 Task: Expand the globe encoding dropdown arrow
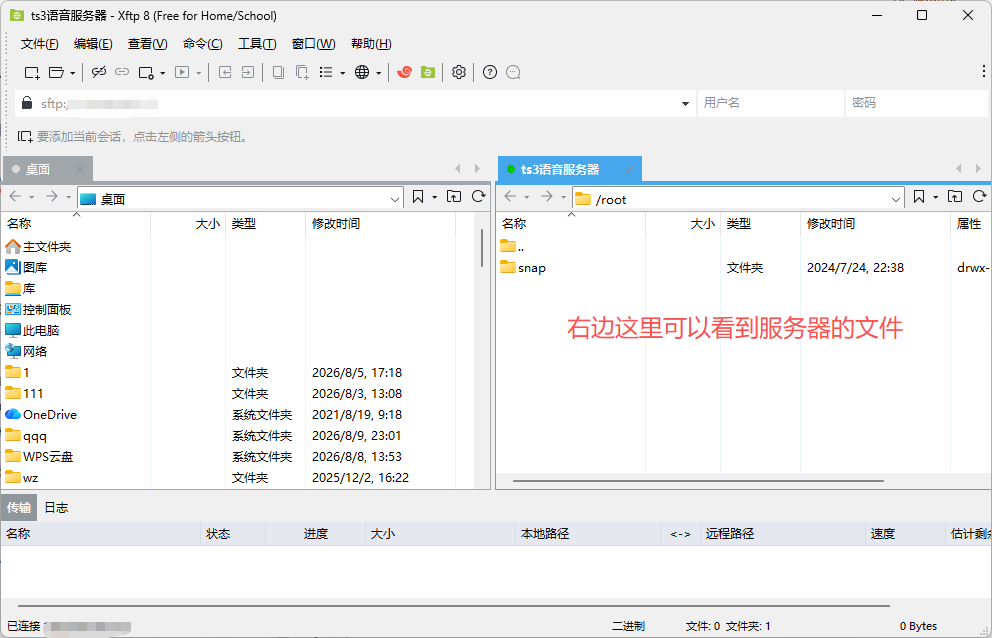(x=378, y=73)
